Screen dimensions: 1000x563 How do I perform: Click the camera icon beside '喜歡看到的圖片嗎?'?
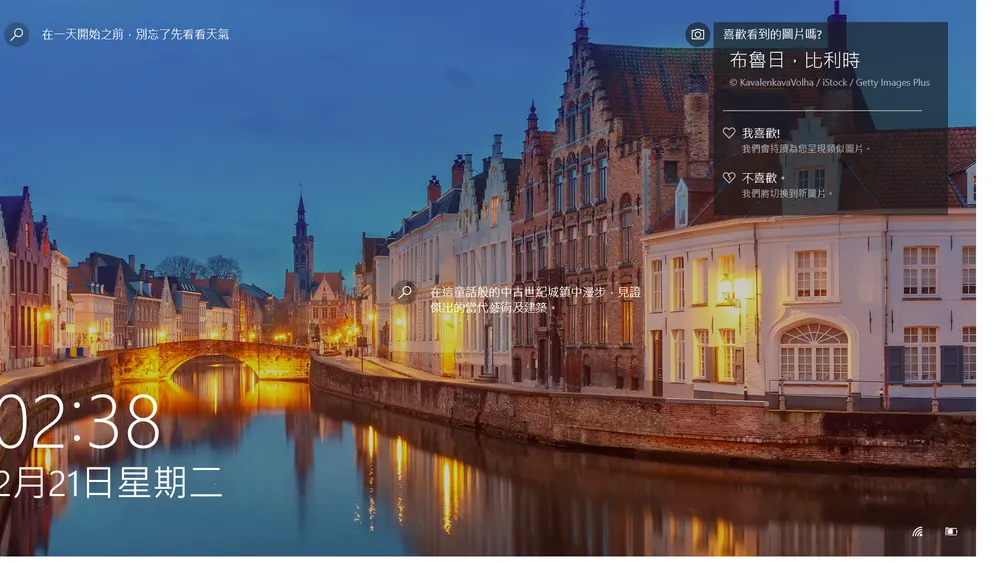[697, 34]
